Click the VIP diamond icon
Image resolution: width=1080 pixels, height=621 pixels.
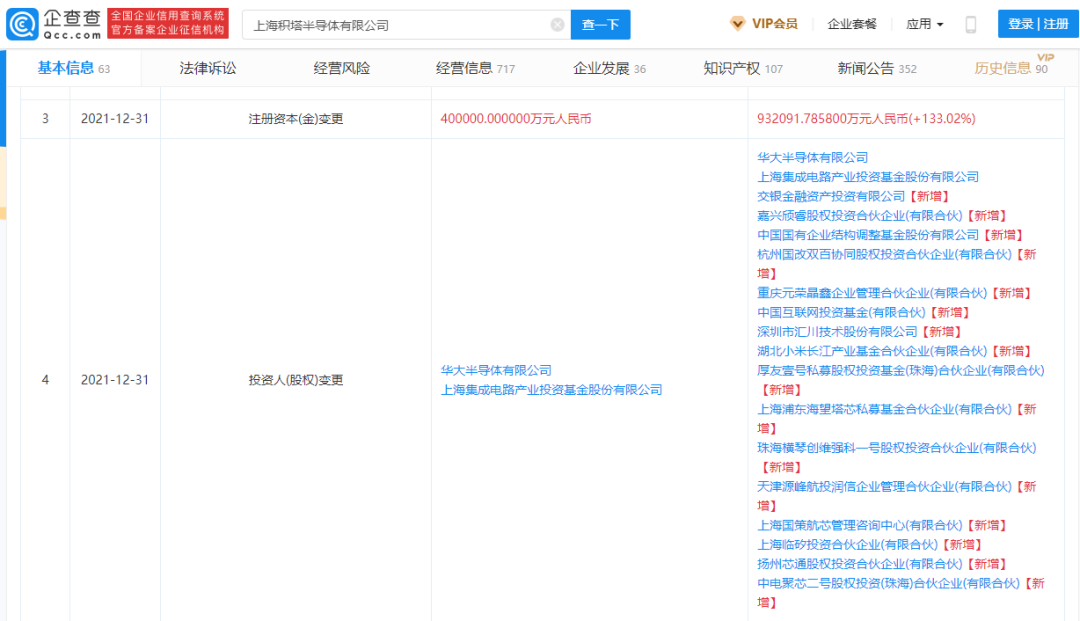737,24
